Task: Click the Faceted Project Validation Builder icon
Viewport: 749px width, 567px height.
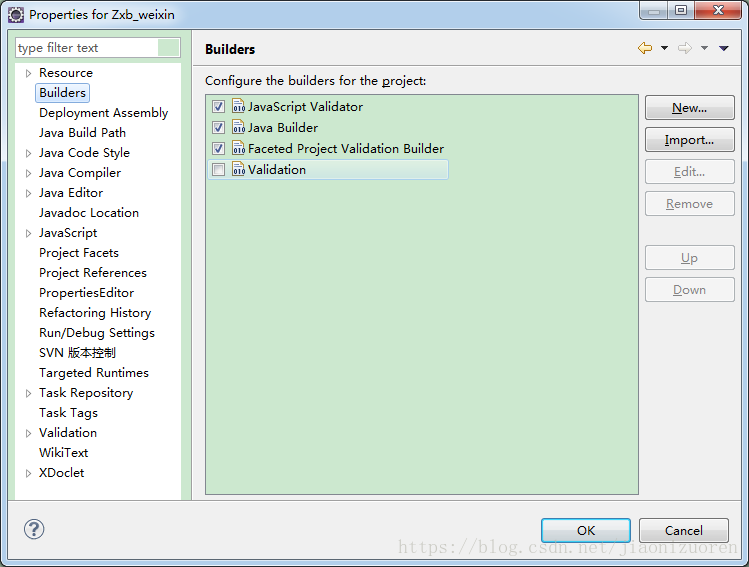Action: [x=238, y=148]
